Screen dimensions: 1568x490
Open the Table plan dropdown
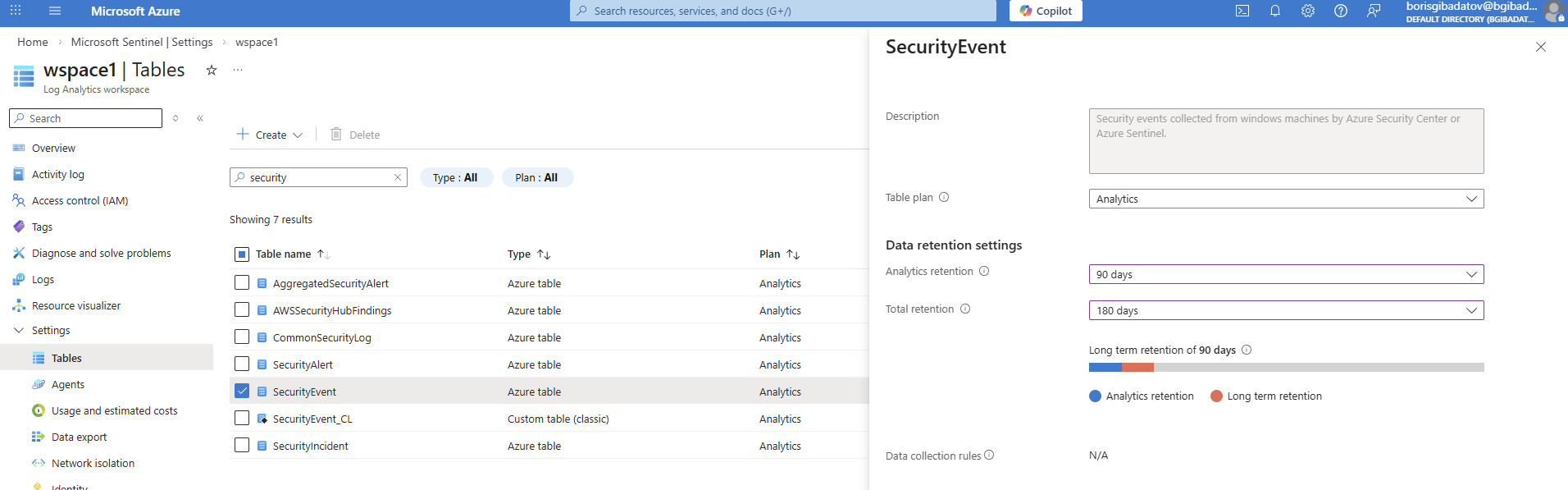click(1285, 199)
